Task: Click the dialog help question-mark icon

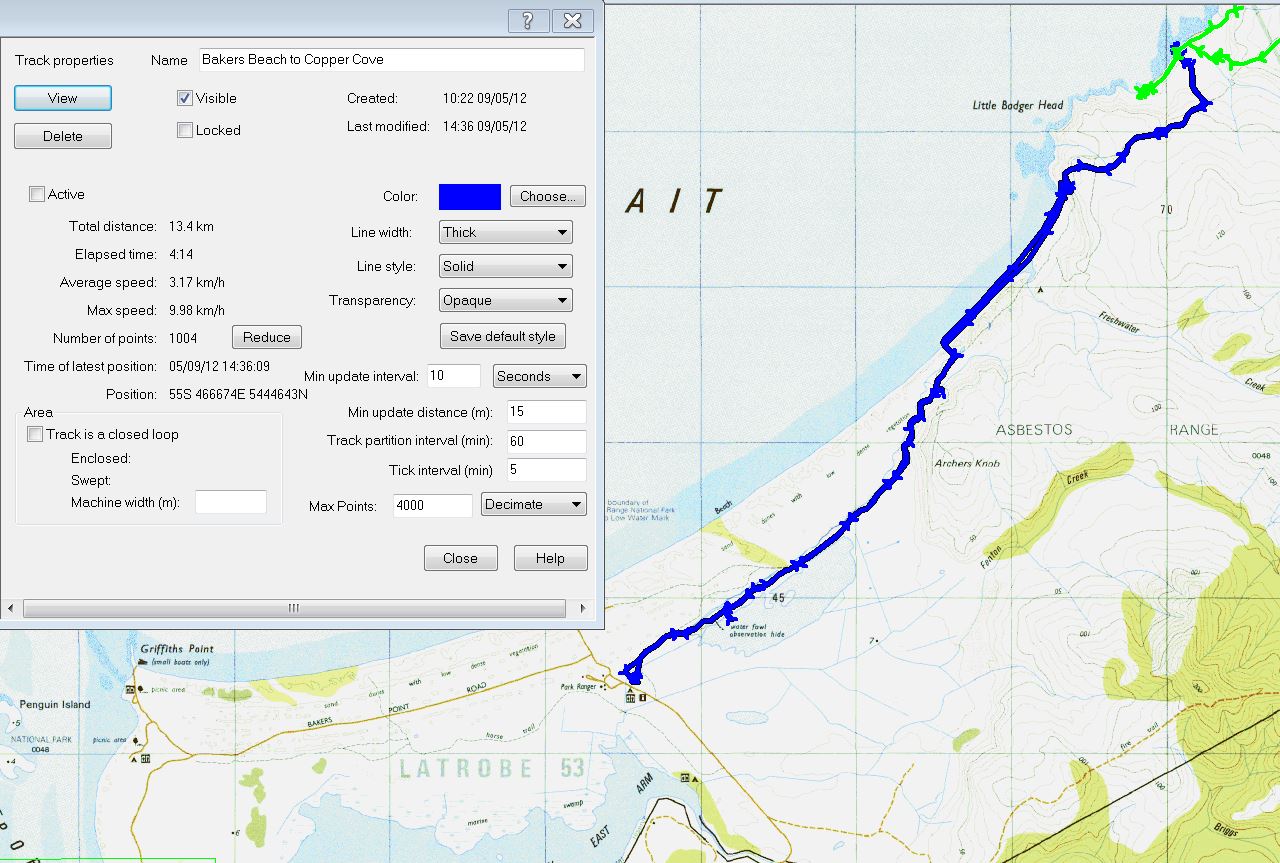Action: tap(528, 21)
